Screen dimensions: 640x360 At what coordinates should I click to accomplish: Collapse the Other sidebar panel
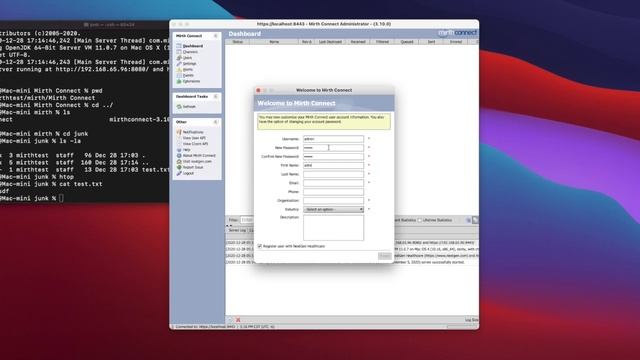pos(216,122)
